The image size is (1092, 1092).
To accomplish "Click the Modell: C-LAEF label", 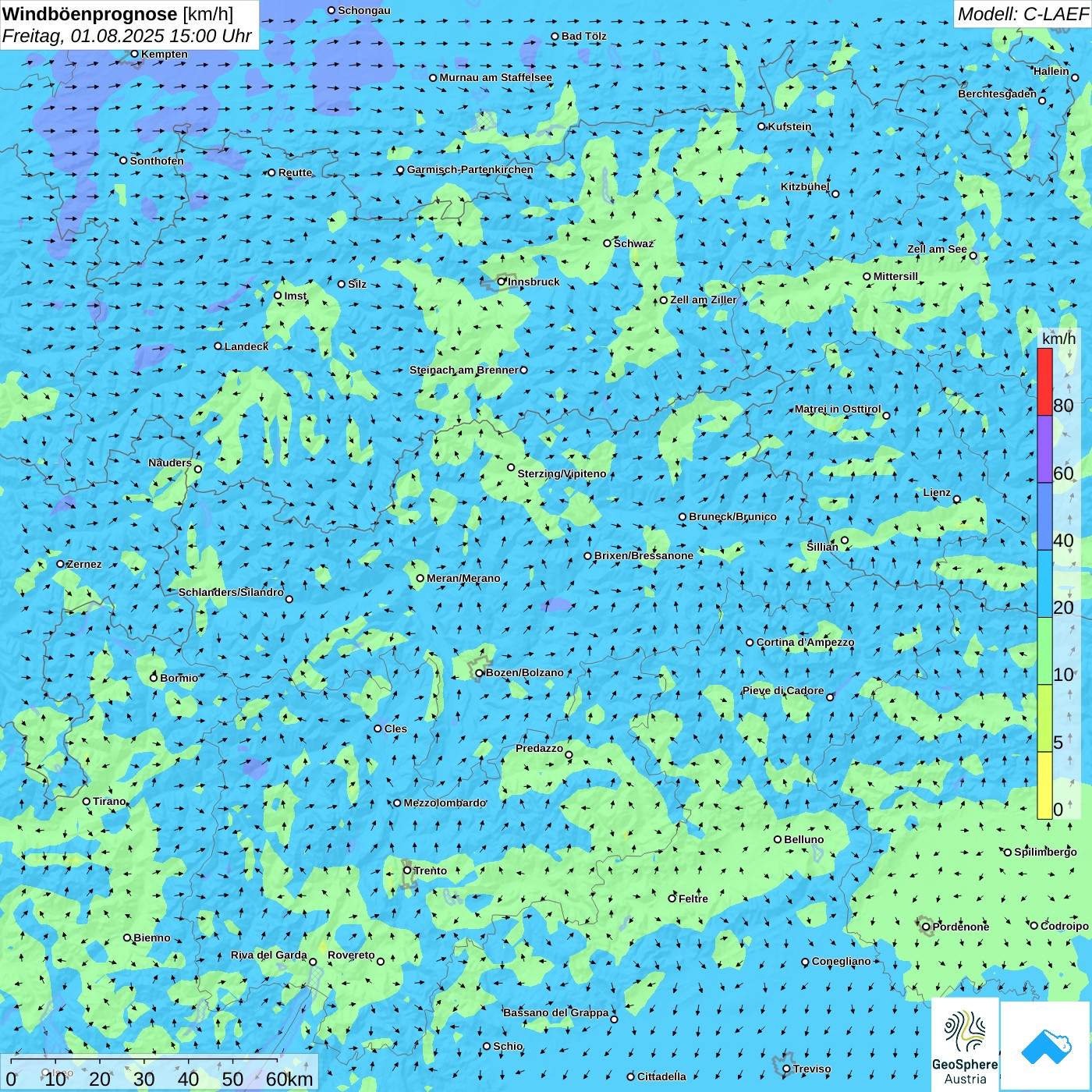I will point(1023,14).
